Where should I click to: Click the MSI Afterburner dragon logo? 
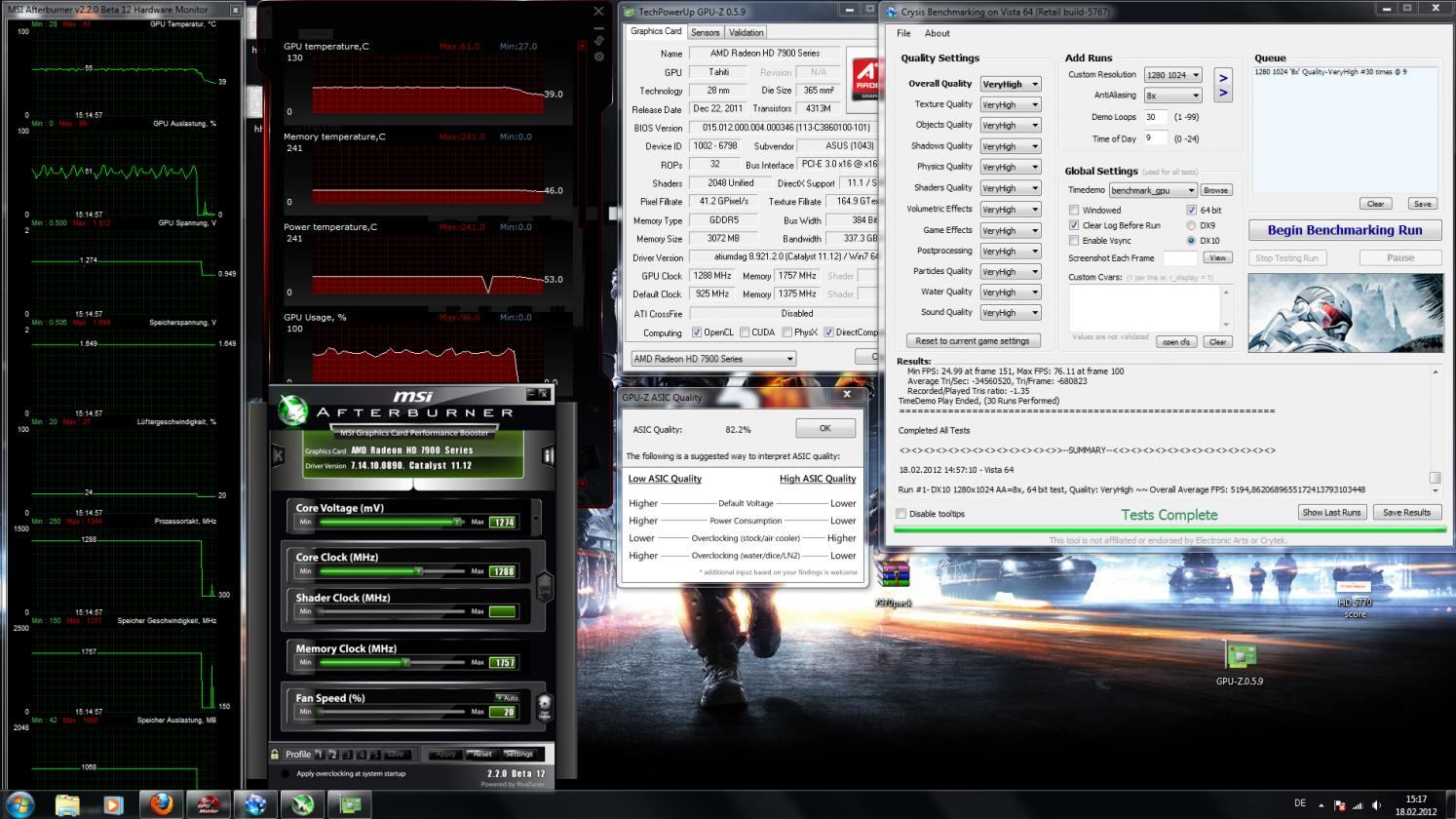(293, 410)
